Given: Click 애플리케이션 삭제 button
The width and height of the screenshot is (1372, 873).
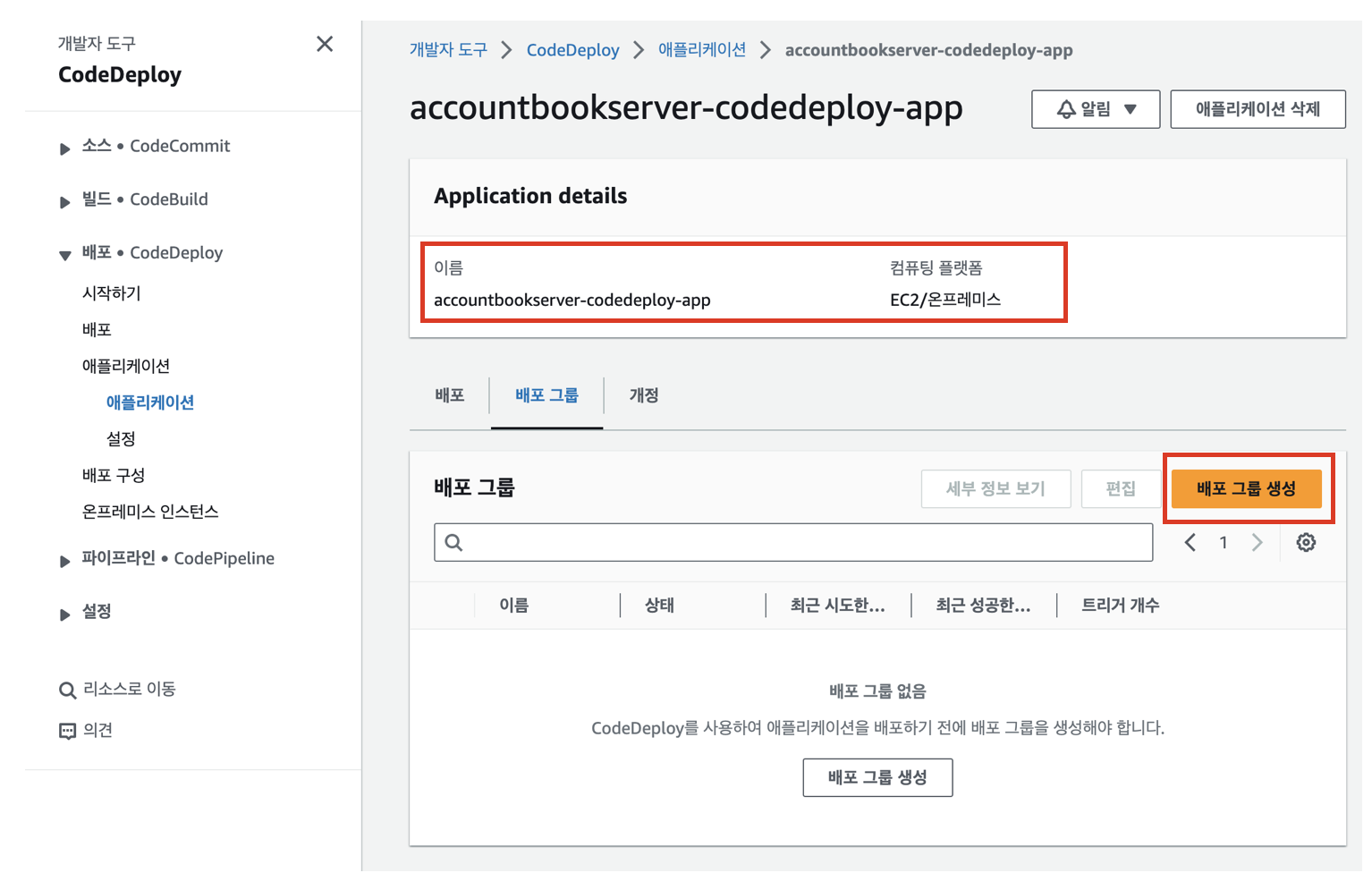Looking at the screenshot, I should 1258,109.
